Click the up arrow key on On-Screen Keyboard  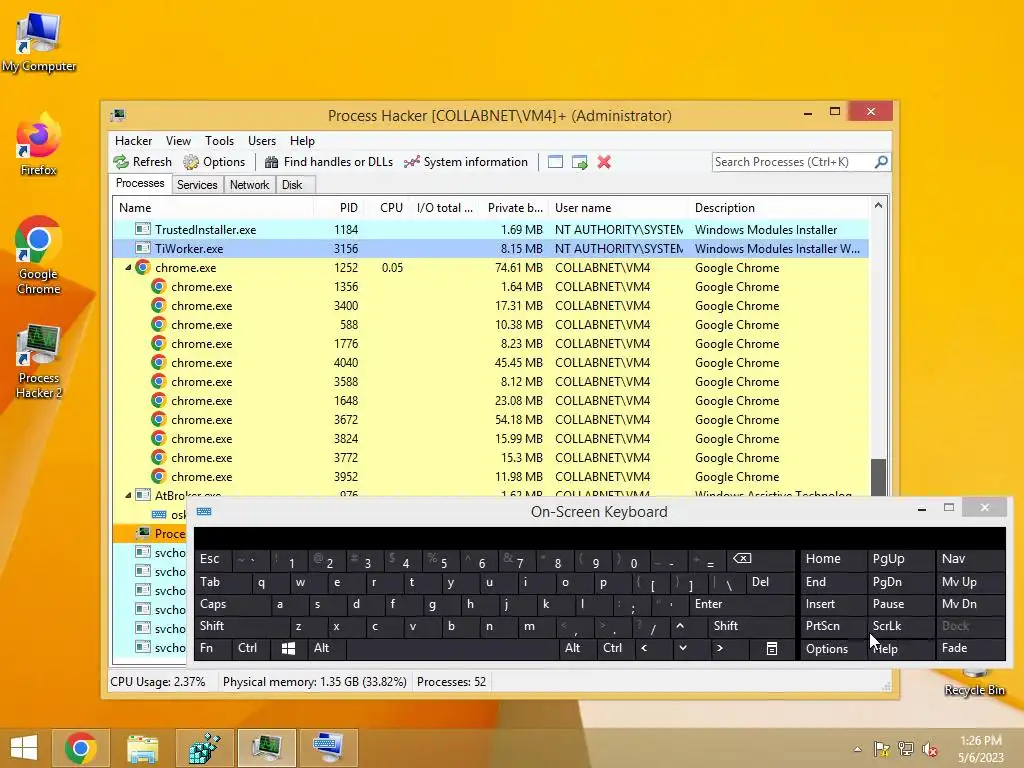click(680, 626)
